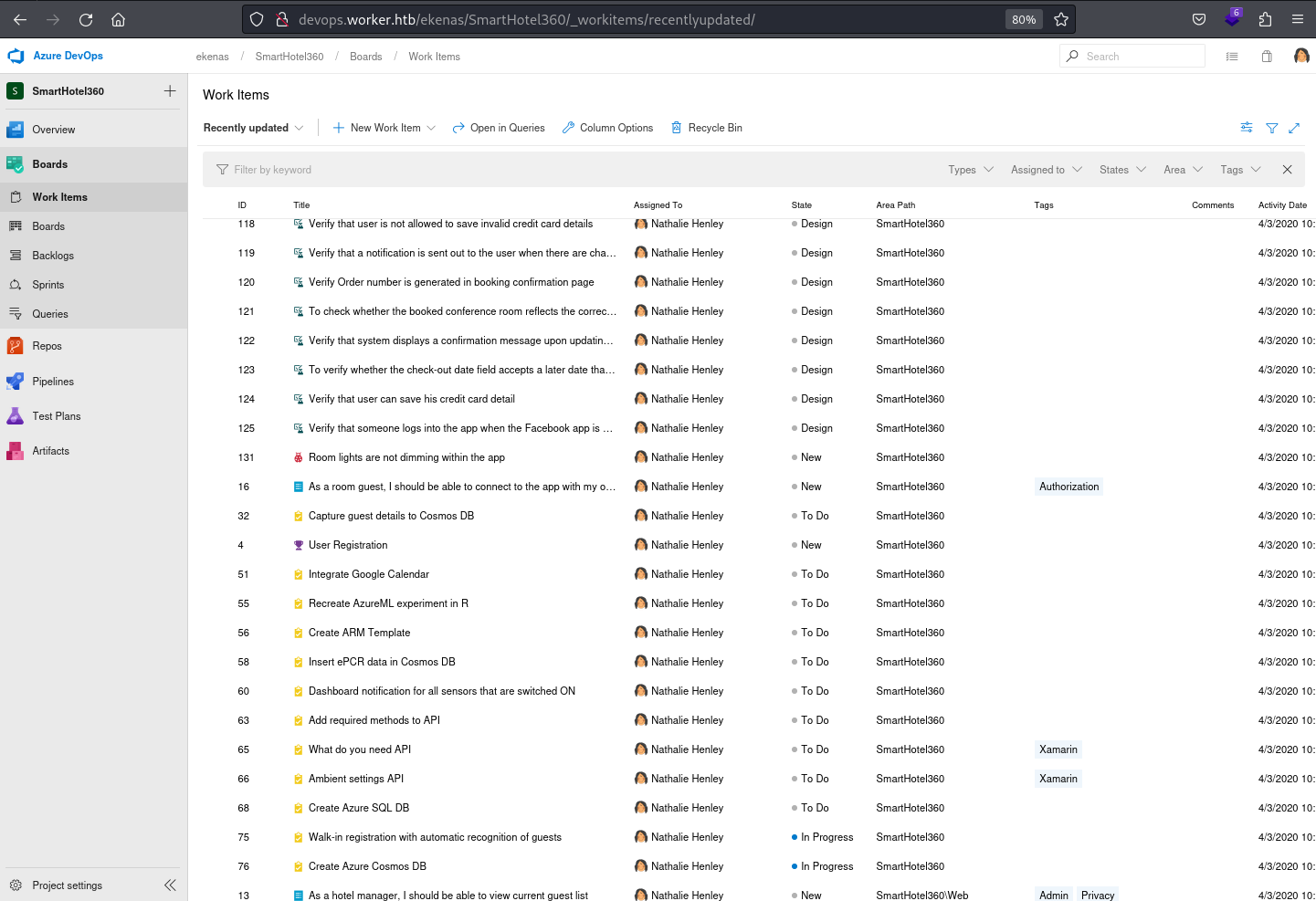
Task: Open 'Integrate Google Calendar' task
Action: tap(369, 574)
